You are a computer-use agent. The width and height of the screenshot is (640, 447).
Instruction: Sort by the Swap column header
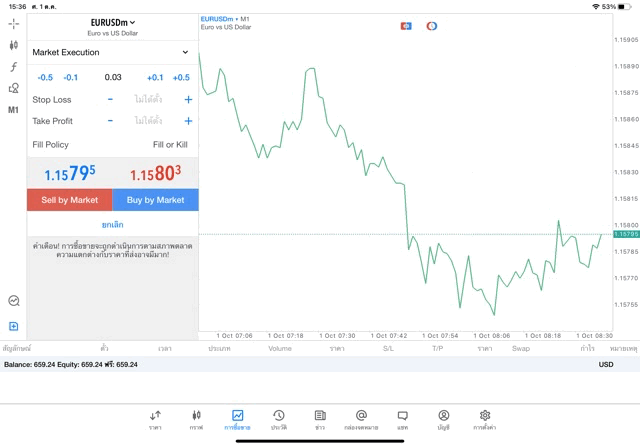(x=521, y=348)
